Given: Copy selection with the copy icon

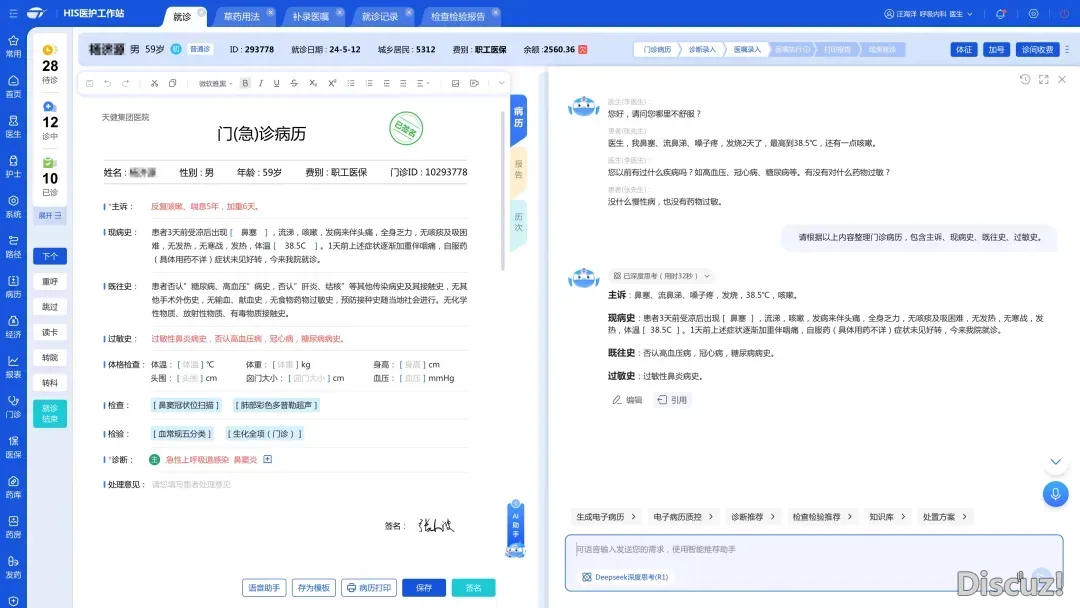Looking at the screenshot, I should 172,83.
